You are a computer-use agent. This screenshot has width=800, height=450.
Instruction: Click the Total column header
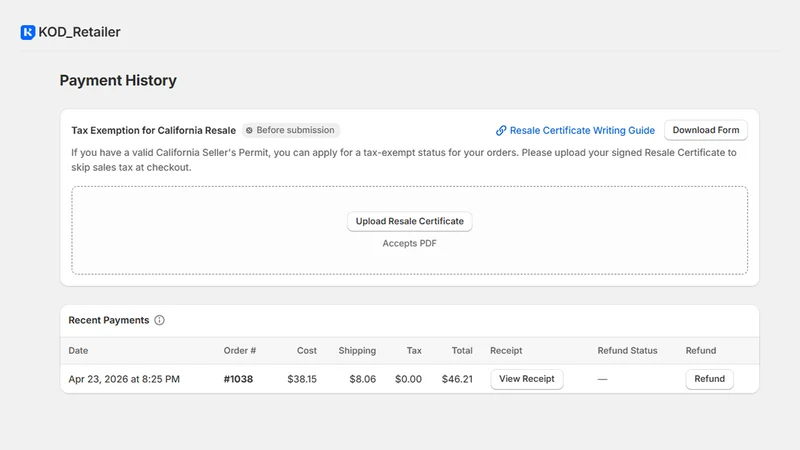tap(462, 351)
